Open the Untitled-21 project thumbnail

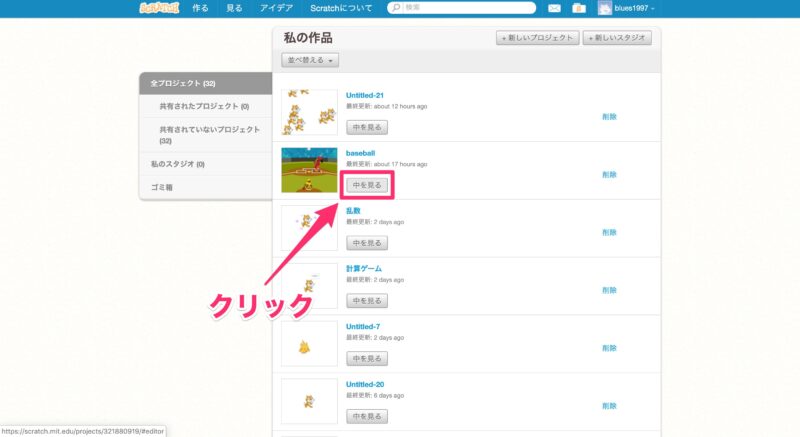309,112
